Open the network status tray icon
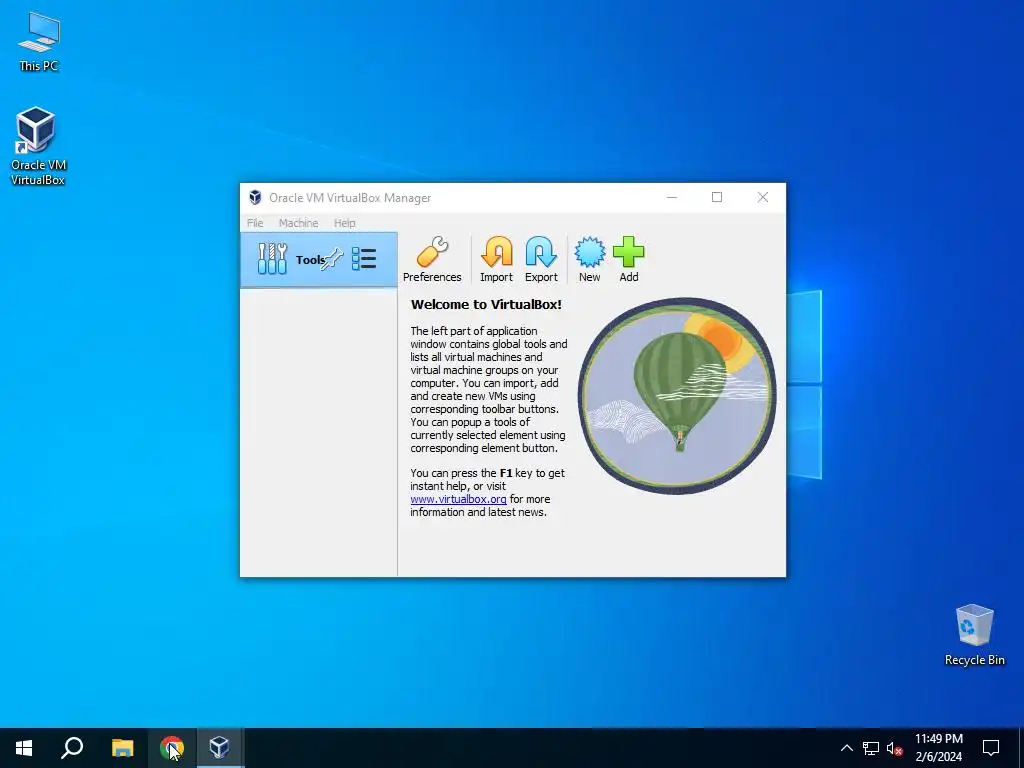1024x768 pixels. (871, 748)
